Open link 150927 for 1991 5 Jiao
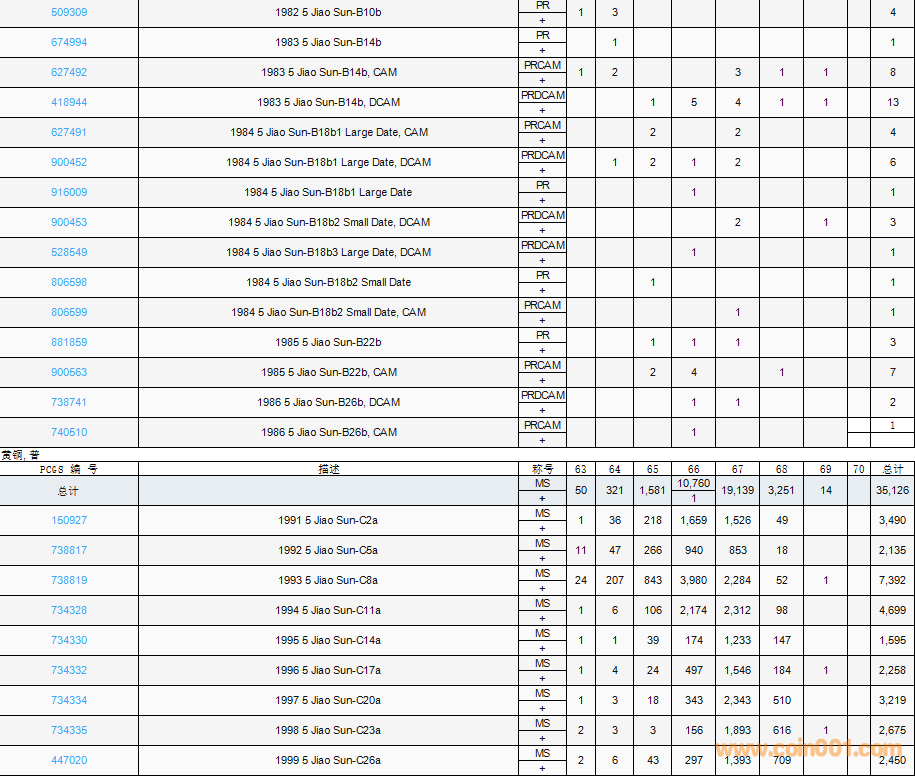The width and height of the screenshot is (915, 776). point(69,520)
